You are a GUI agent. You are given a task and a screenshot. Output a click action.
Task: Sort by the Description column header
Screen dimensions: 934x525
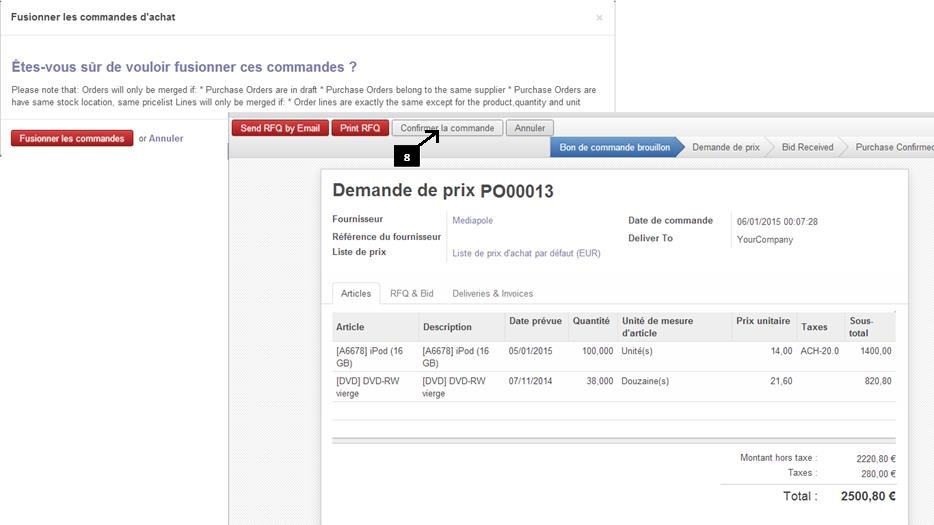point(462,327)
